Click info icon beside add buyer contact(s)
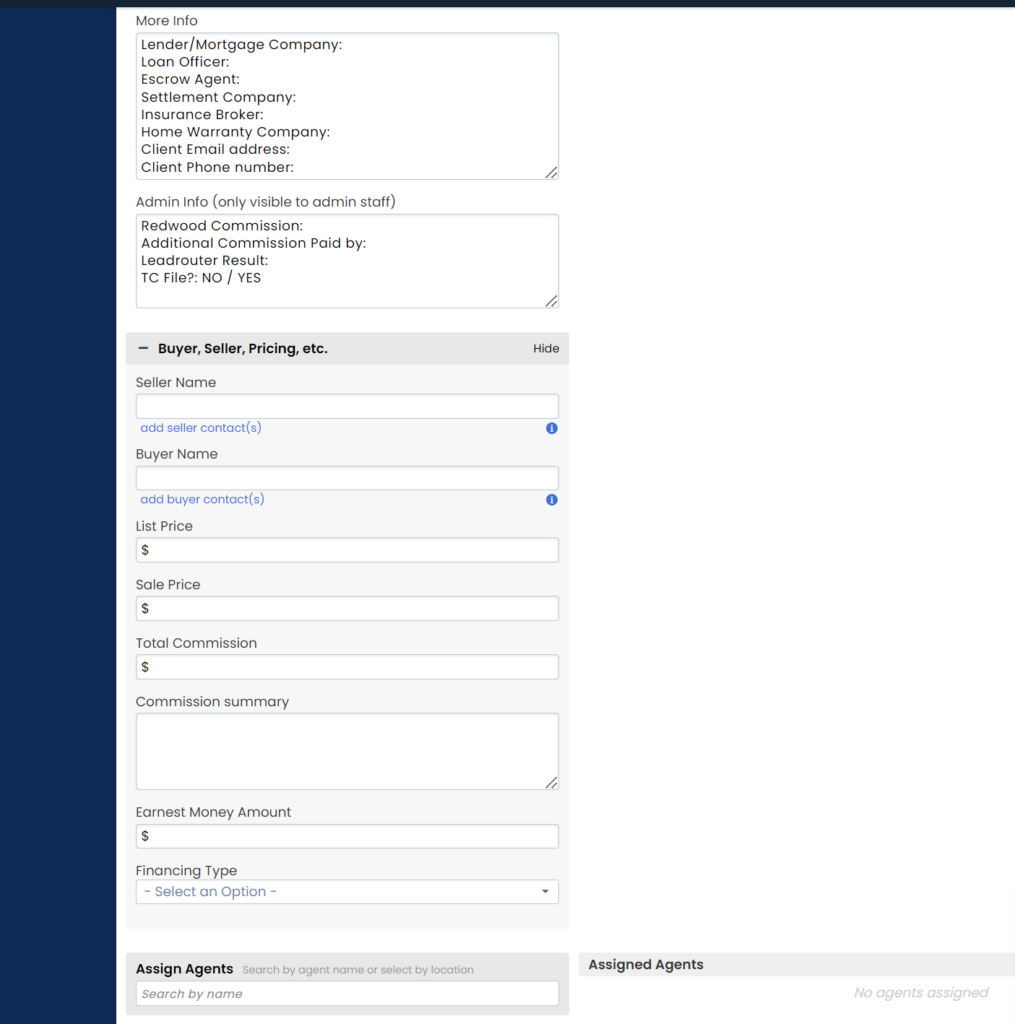The image size is (1015, 1024). (x=552, y=500)
